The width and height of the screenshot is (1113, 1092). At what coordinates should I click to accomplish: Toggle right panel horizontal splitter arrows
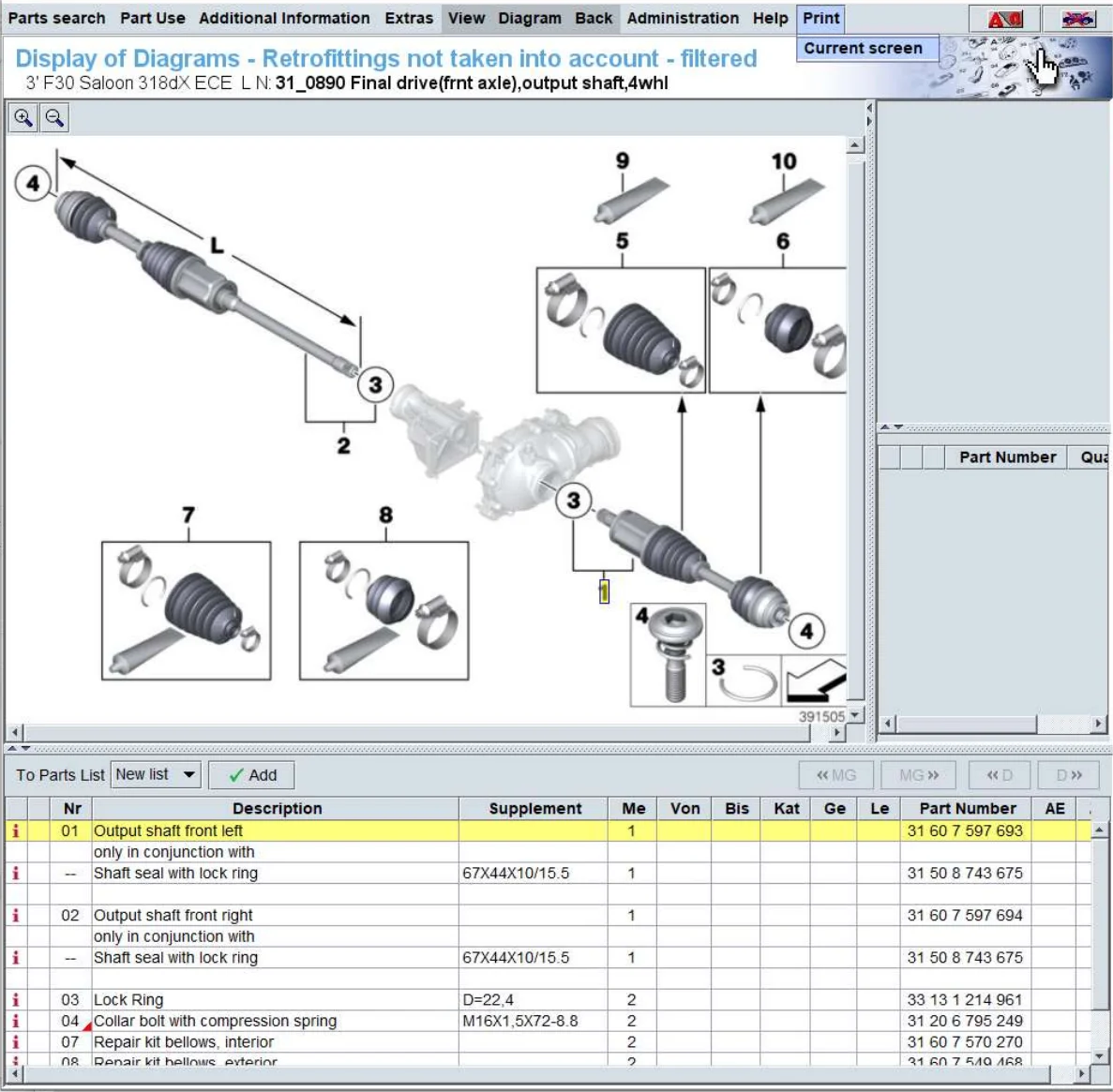(x=892, y=427)
